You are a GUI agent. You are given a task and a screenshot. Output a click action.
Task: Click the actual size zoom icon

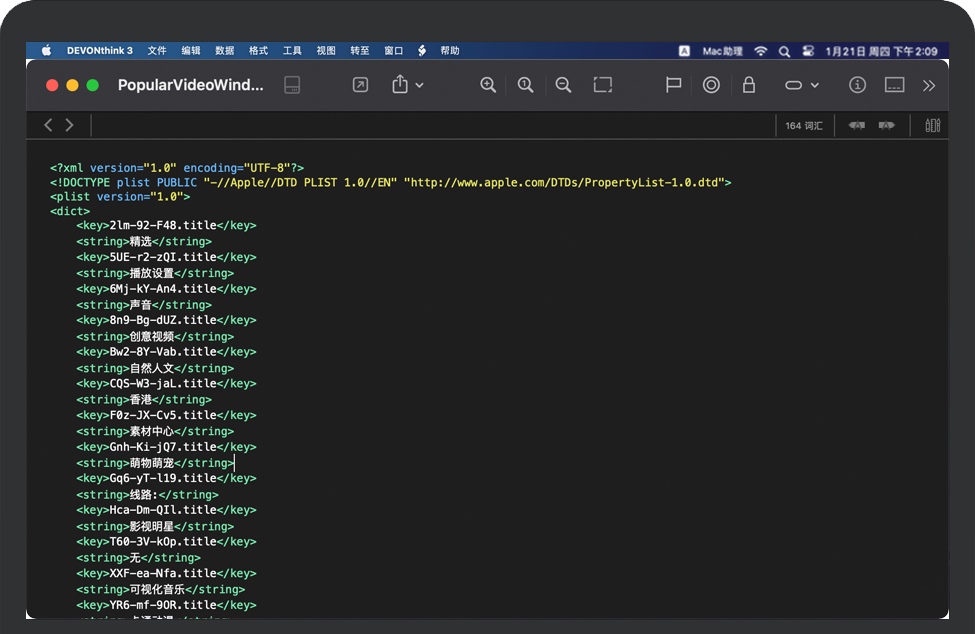pos(526,85)
